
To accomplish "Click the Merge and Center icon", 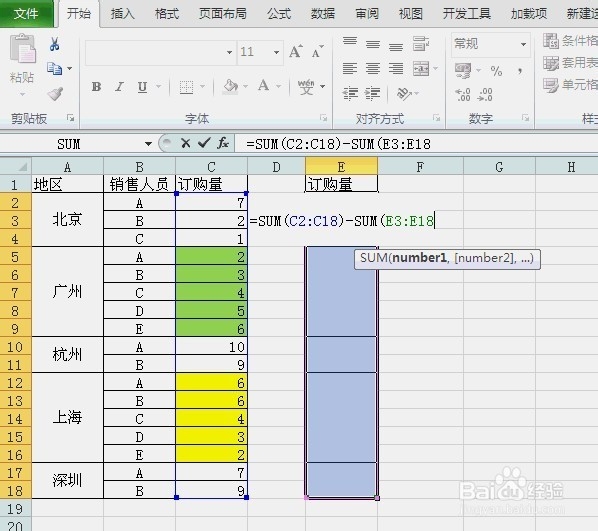I will (421, 69).
